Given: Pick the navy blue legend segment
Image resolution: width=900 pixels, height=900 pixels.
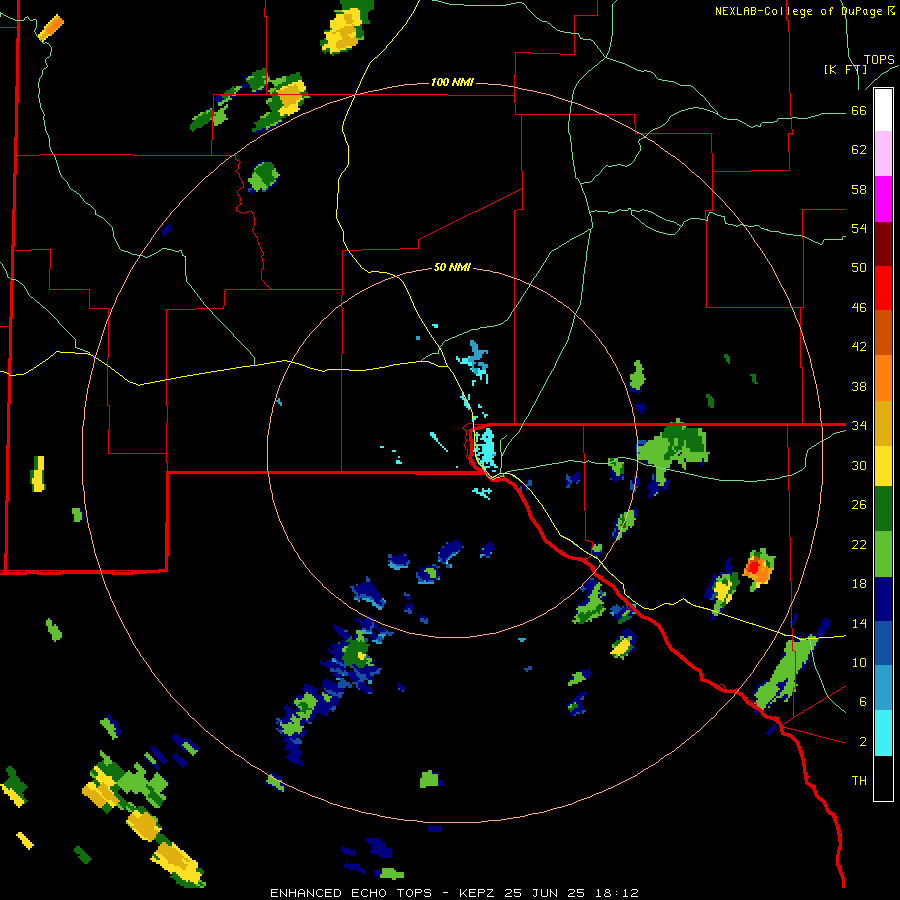Looking at the screenshot, I should pos(883,599).
